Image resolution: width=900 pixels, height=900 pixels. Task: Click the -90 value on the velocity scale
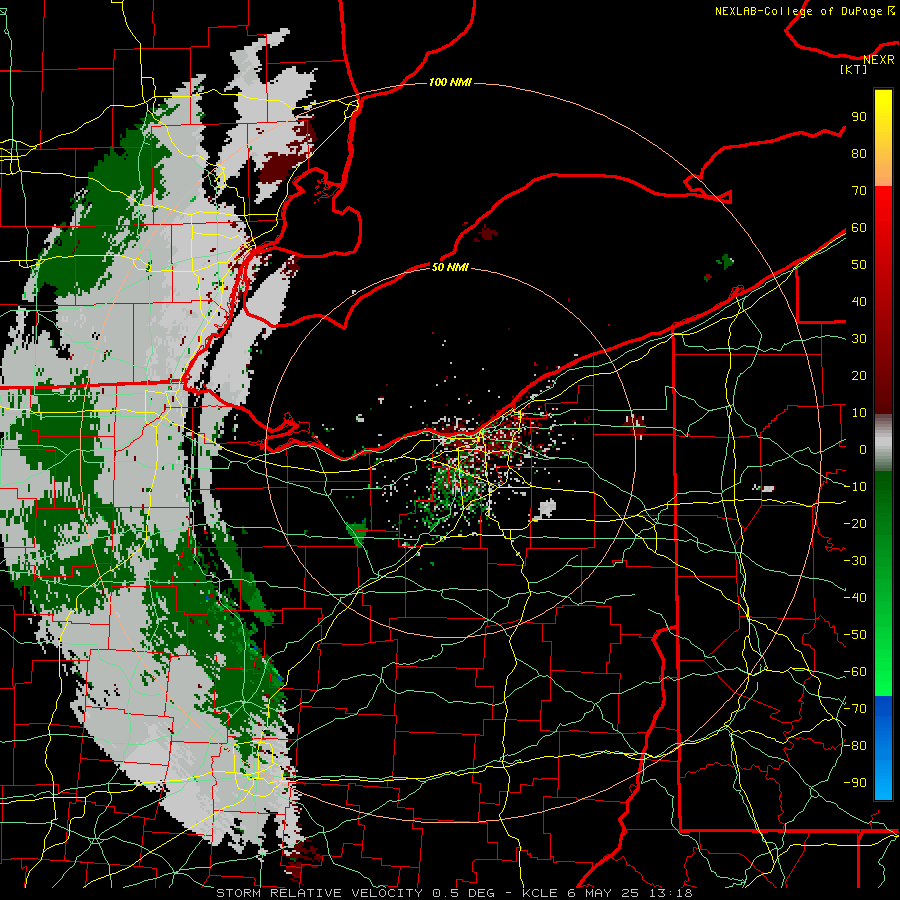pyautogui.click(x=855, y=783)
